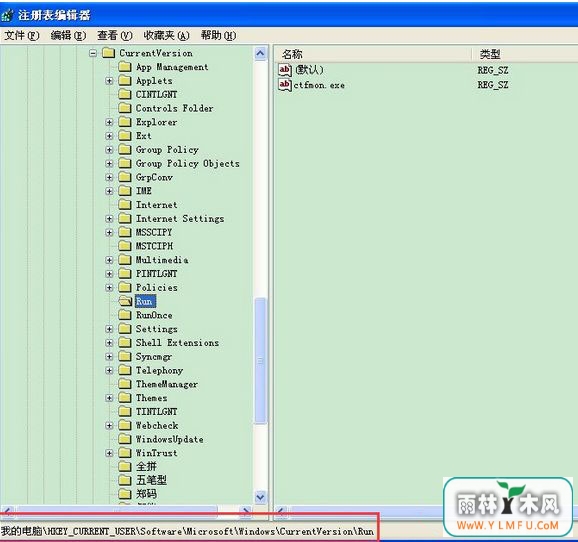
Task: Click the tree vertical scrollbar thumb
Action: click(260, 361)
